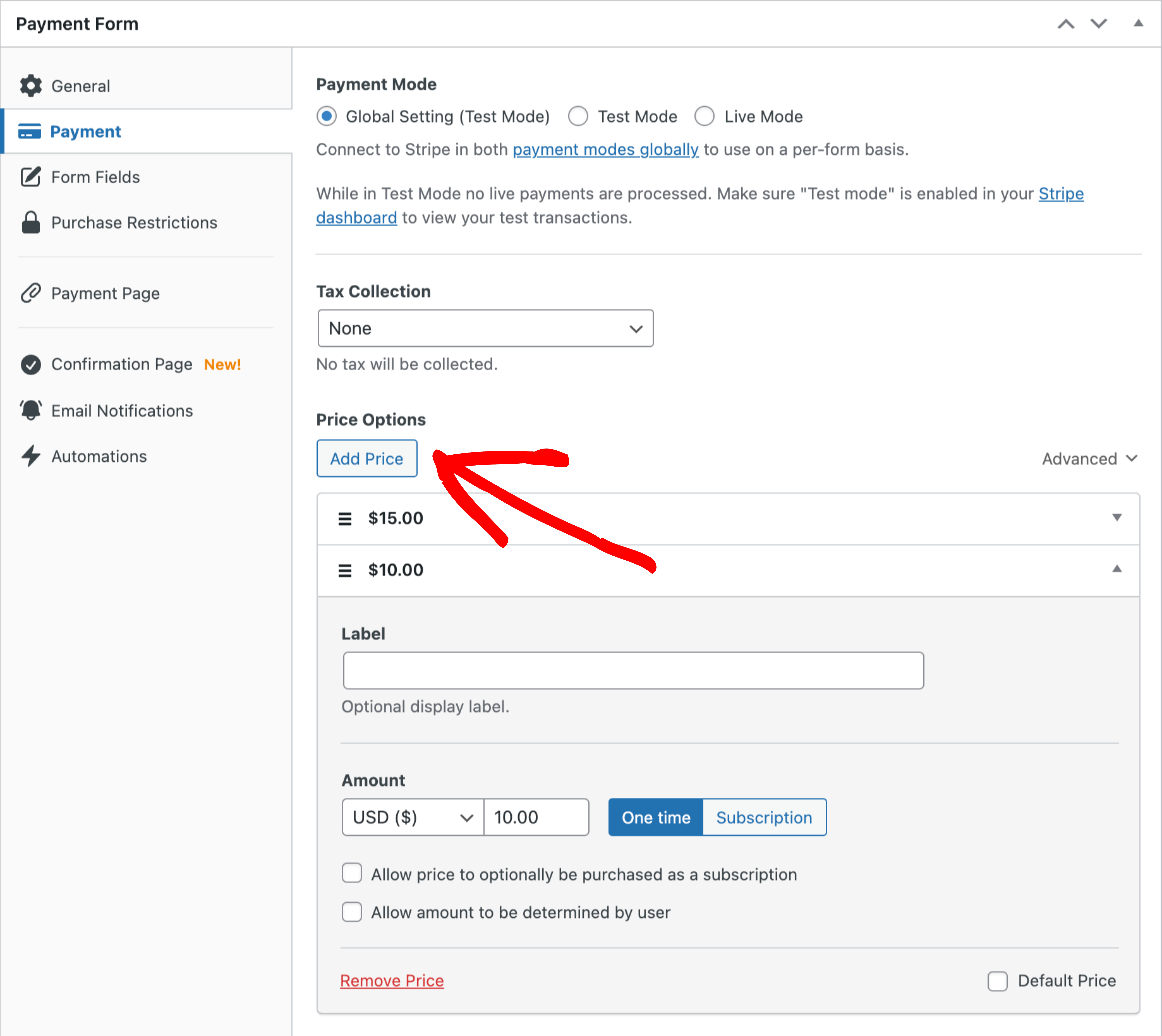Click the 10.00 amount input field
The height and width of the screenshot is (1036, 1162).
(x=536, y=817)
